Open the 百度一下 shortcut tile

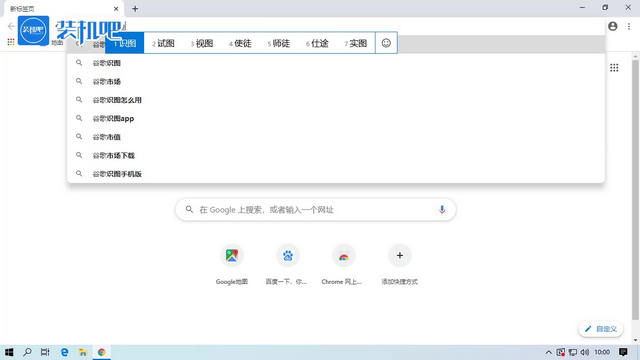(288, 264)
